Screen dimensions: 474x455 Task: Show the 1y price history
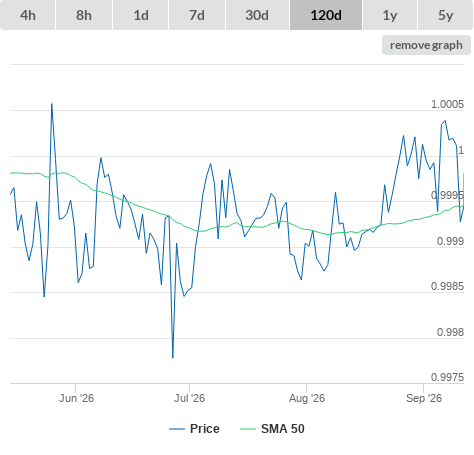pos(390,15)
